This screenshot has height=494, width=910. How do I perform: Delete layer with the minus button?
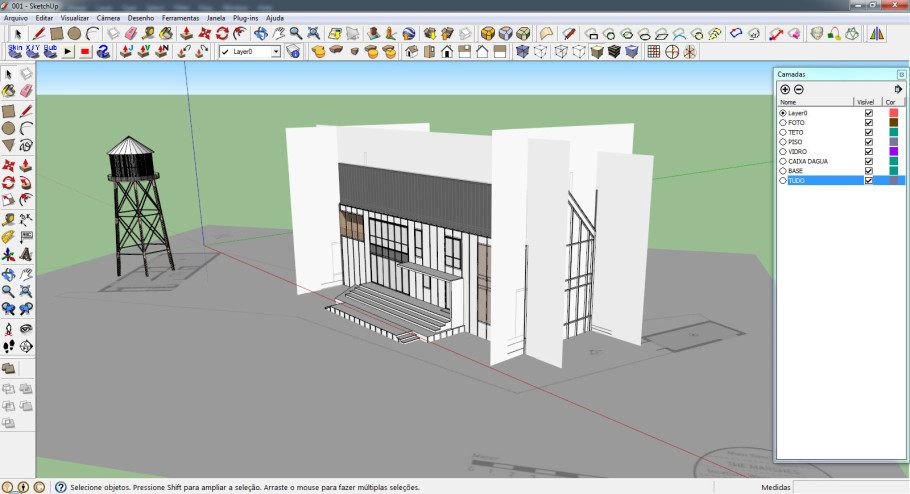click(799, 89)
